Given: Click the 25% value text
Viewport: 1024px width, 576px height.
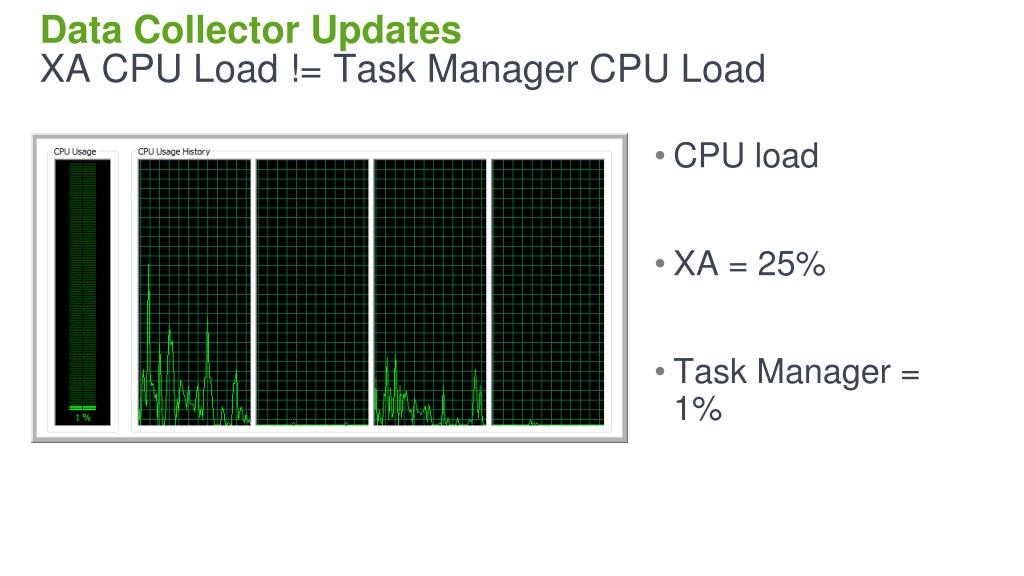Looking at the screenshot, I should 792,264.
